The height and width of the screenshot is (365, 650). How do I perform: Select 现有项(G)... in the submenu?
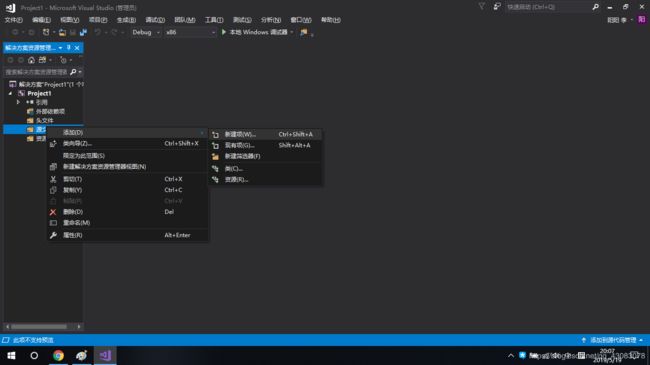(x=265, y=146)
